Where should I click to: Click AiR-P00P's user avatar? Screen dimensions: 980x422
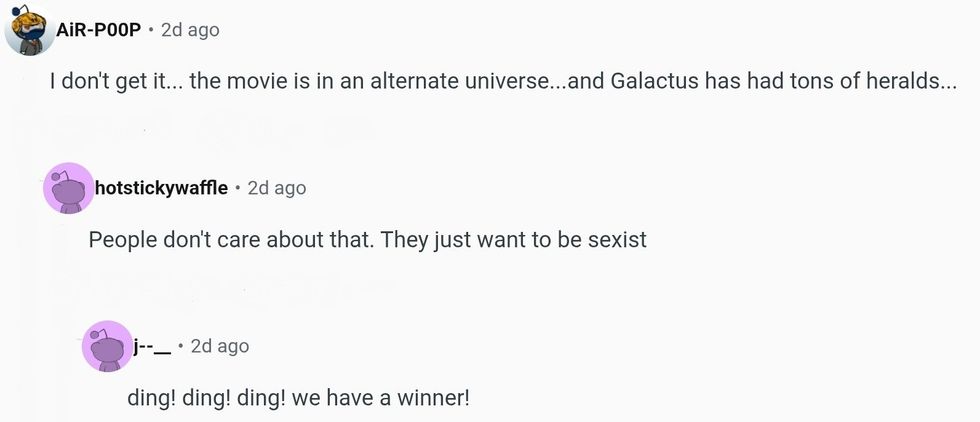(x=30, y=30)
